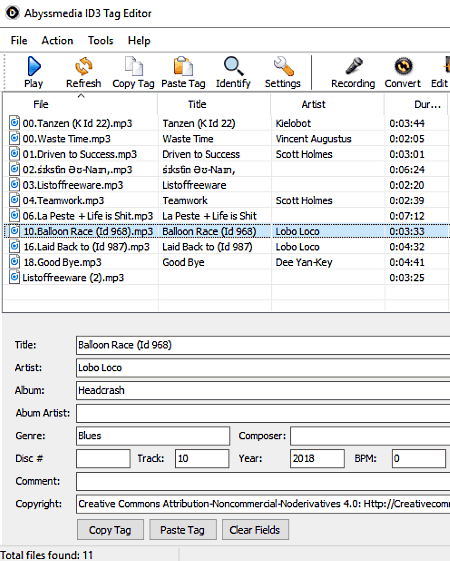This screenshot has height=561, width=450.
Task: Click the artist cell Dee Yan-Key
Action: [x=304, y=262]
